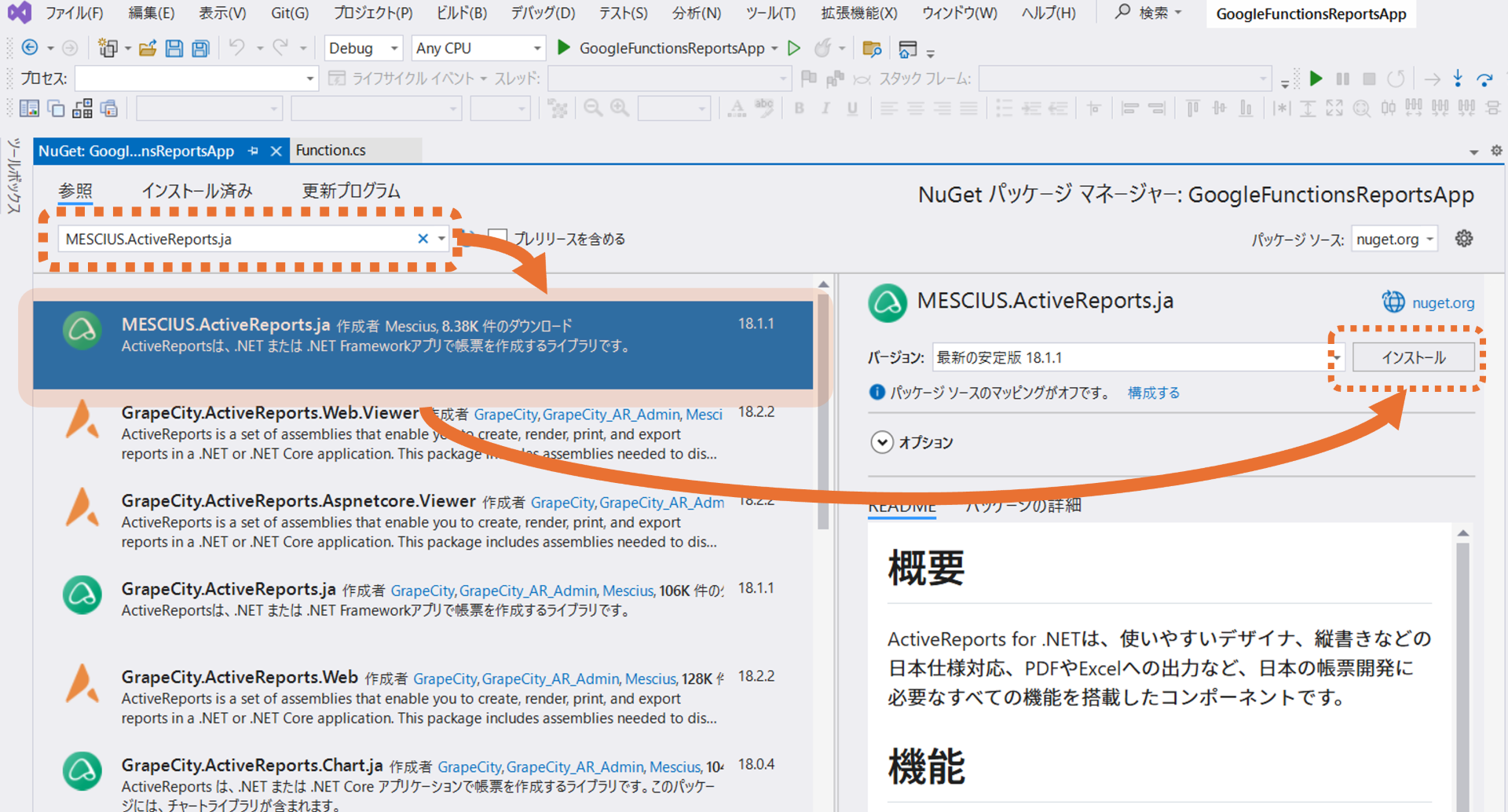Screen dimensions: 1508x812
Task: Click the undo arrow icon
Action: (236, 48)
